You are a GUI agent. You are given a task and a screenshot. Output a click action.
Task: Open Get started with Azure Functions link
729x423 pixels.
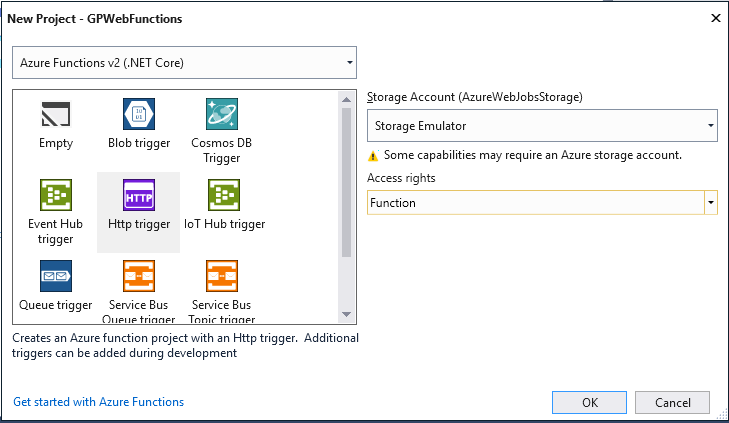[99, 402]
